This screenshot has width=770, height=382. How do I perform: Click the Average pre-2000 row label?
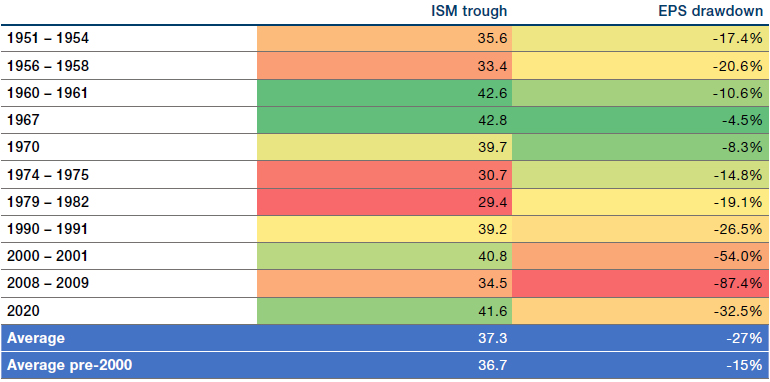pos(69,365)
